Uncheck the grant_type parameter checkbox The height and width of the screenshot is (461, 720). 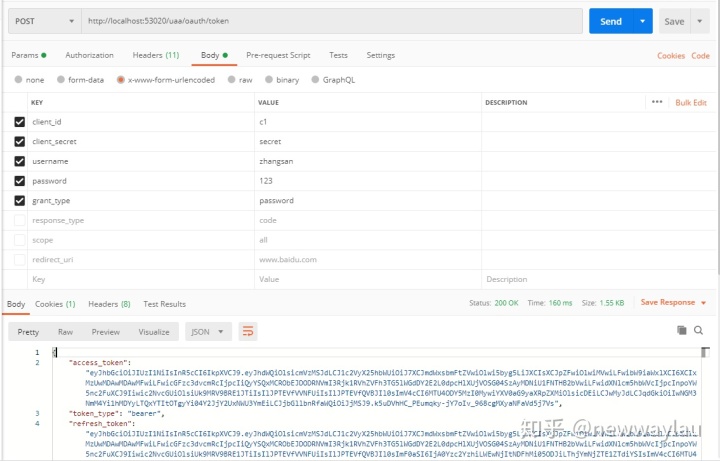(19, 201)
